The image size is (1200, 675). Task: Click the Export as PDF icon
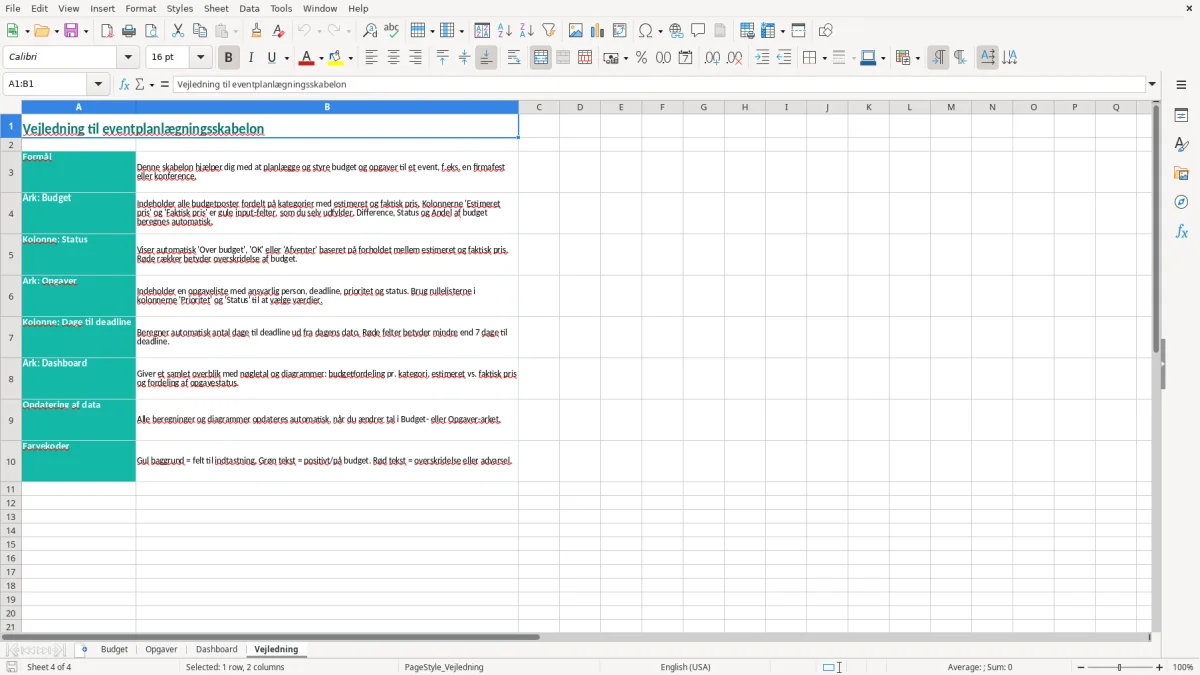(x=107, y=31)
